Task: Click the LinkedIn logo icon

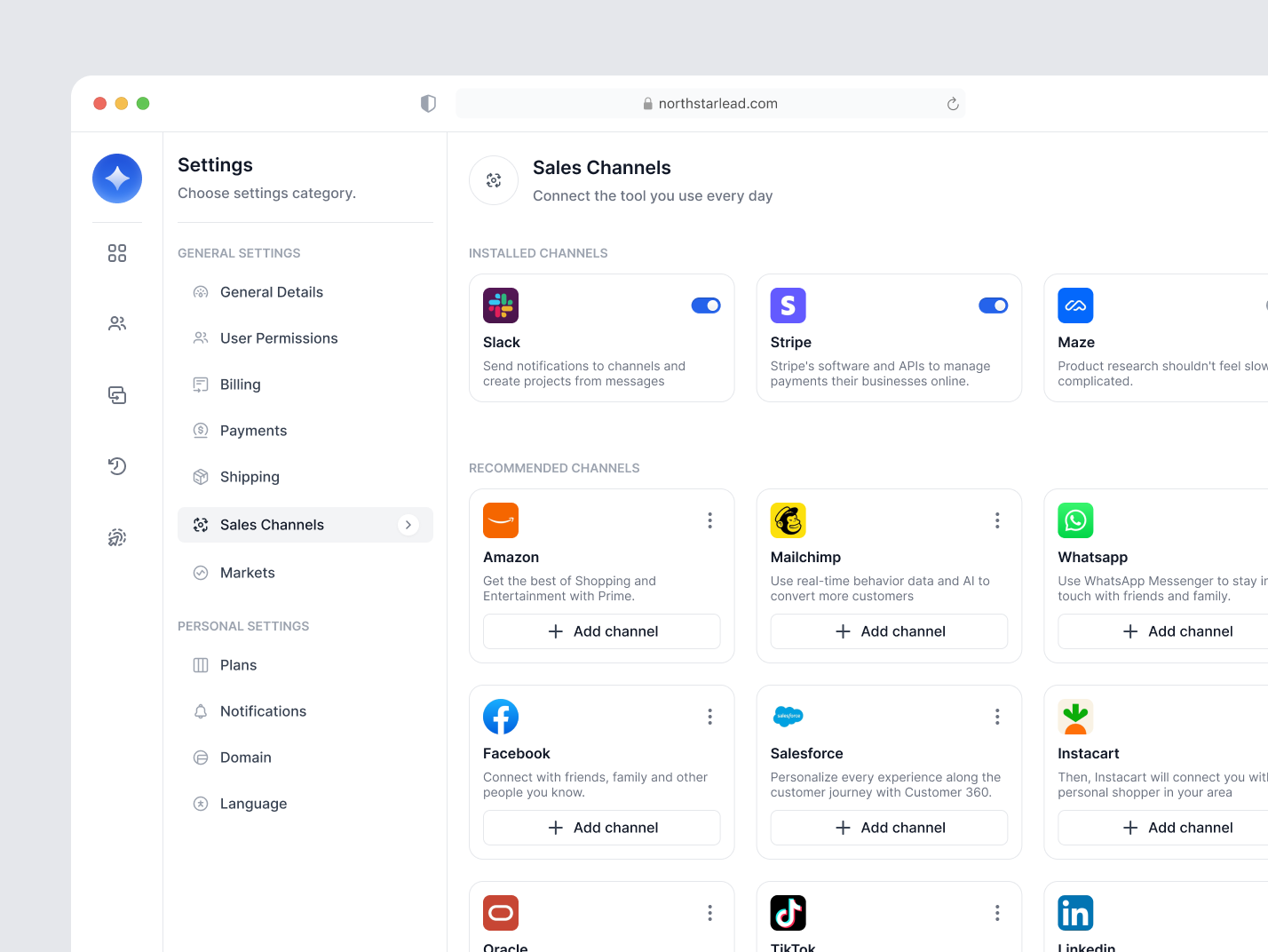Action: point(1075,913)
